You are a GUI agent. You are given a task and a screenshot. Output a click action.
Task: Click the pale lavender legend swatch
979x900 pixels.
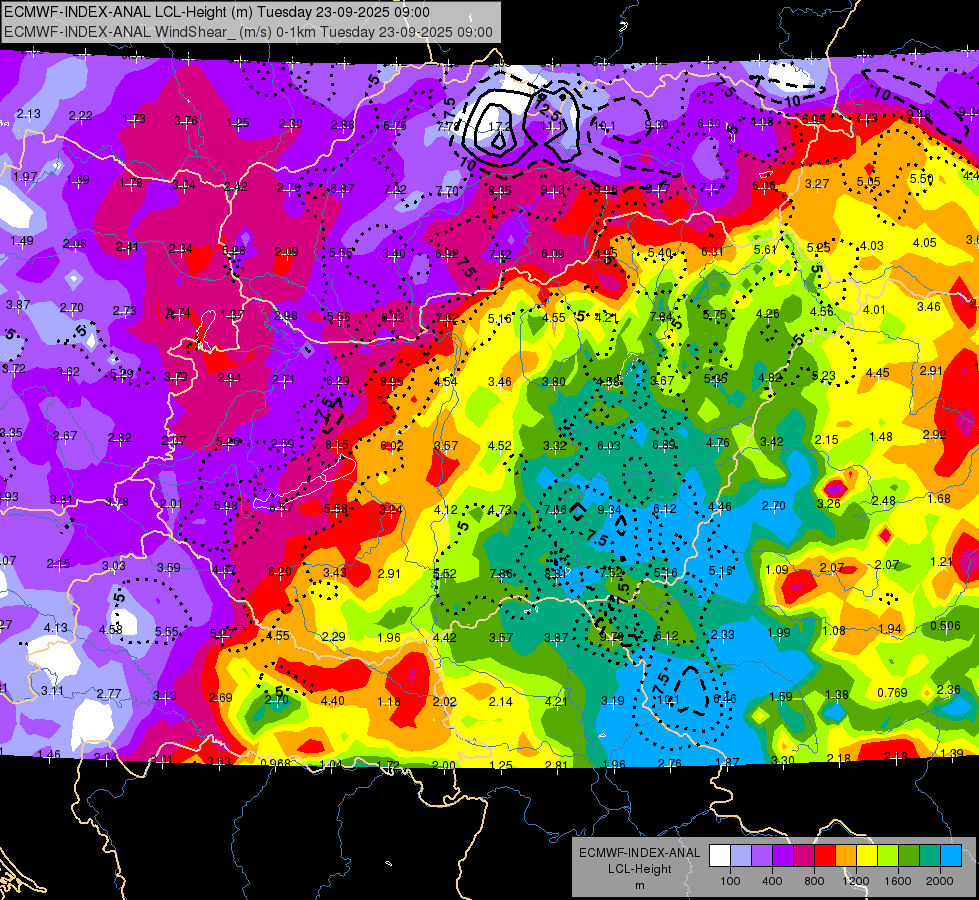[x=741, y=856]
